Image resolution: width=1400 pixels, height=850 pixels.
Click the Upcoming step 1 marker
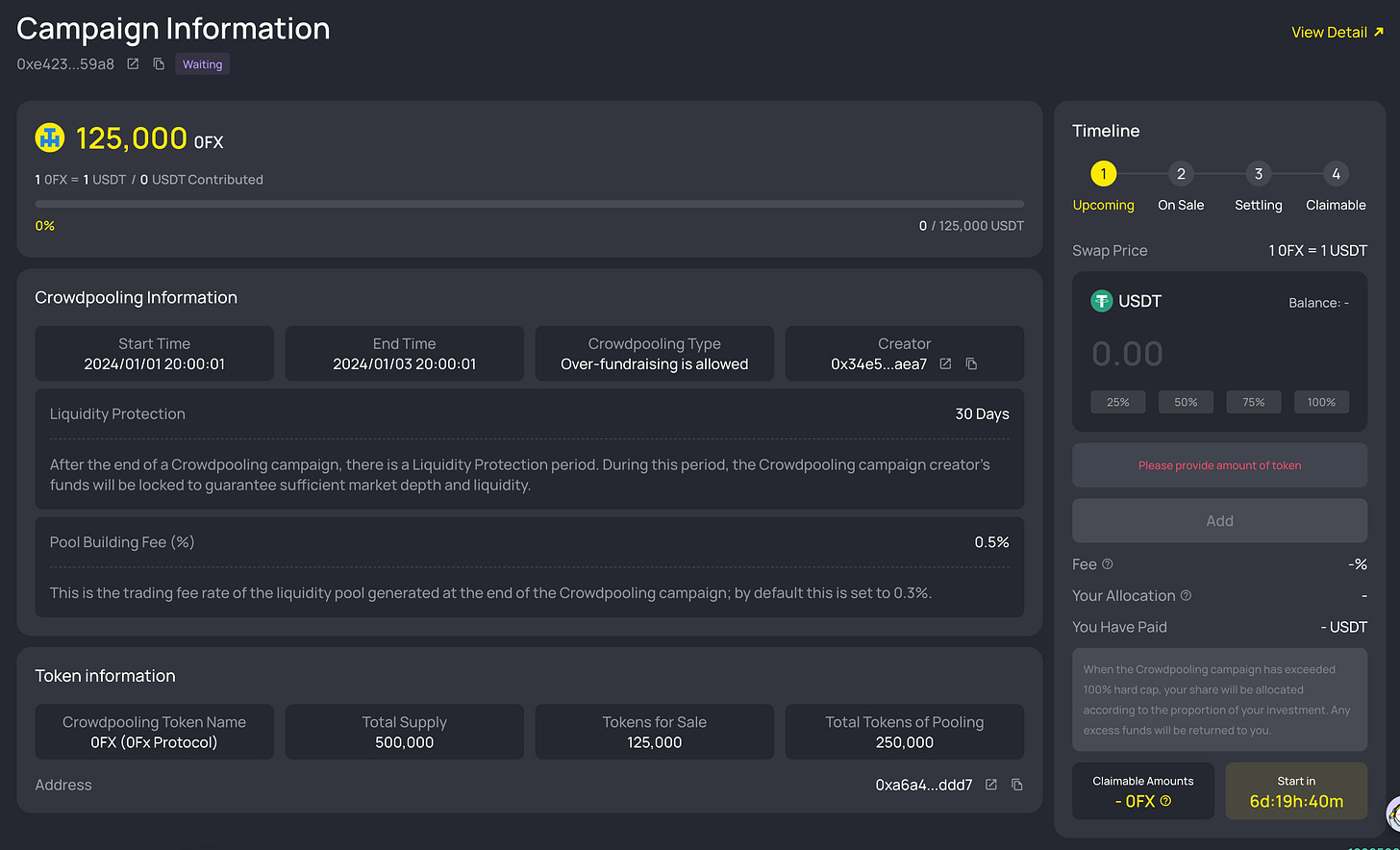tap(1103, 174)
